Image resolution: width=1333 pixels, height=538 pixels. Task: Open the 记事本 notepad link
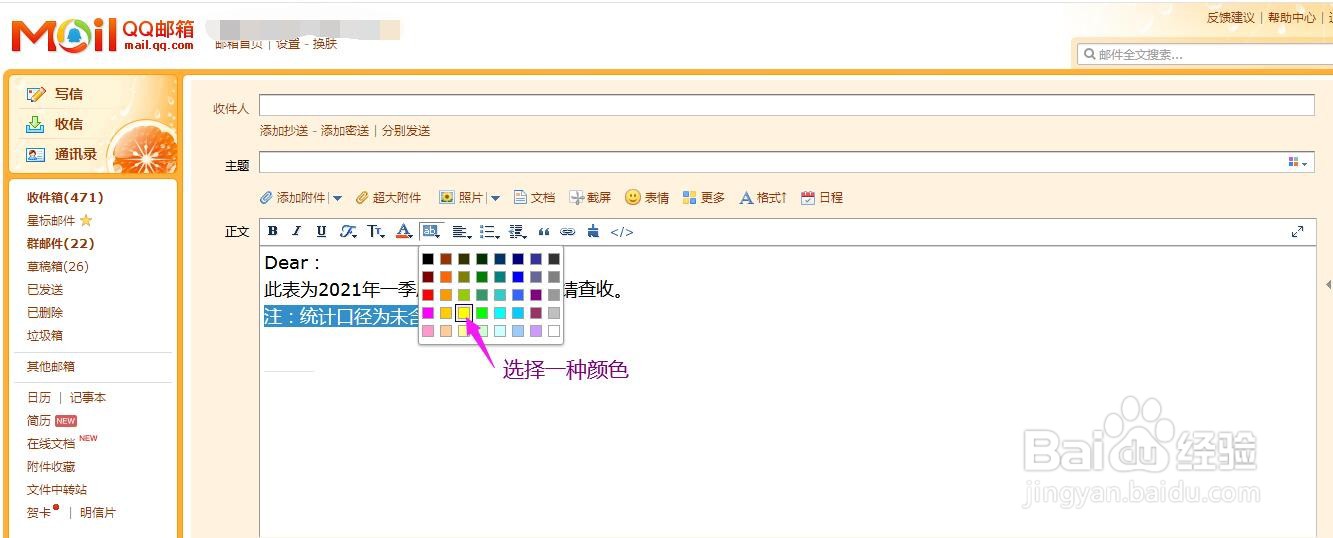click(88, 397)
